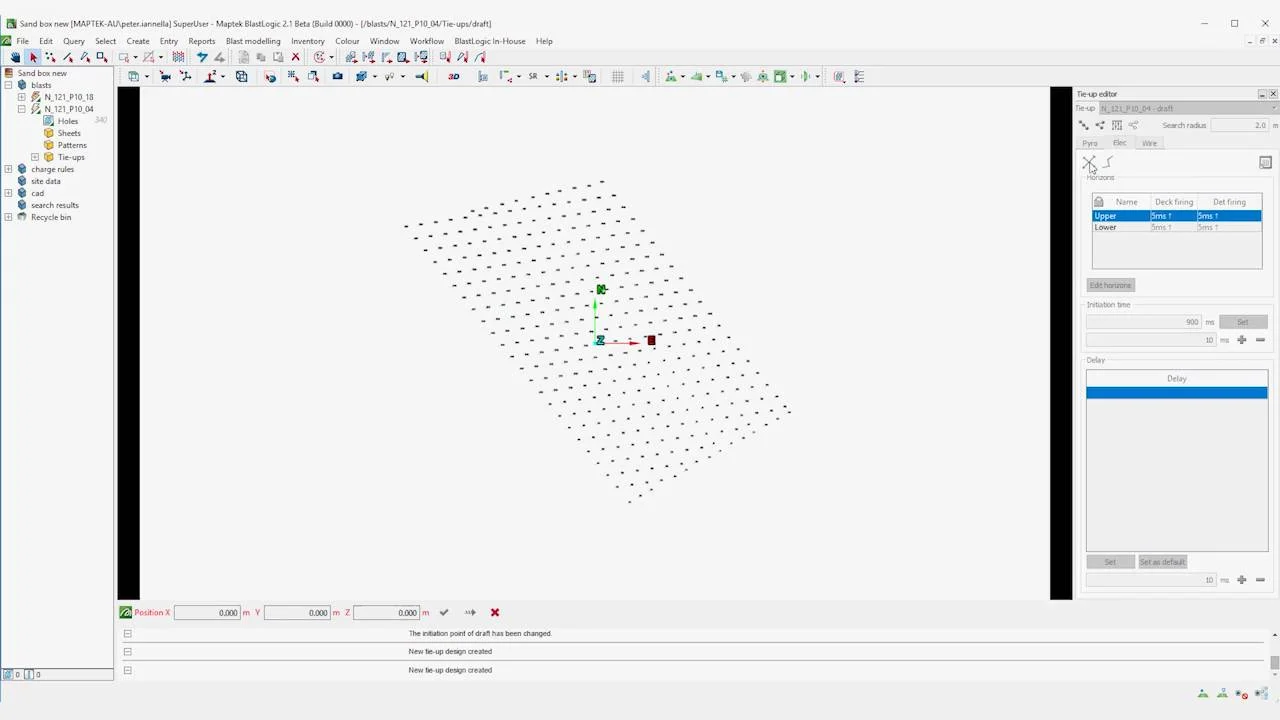Click the red X cancel position icon

494,612
